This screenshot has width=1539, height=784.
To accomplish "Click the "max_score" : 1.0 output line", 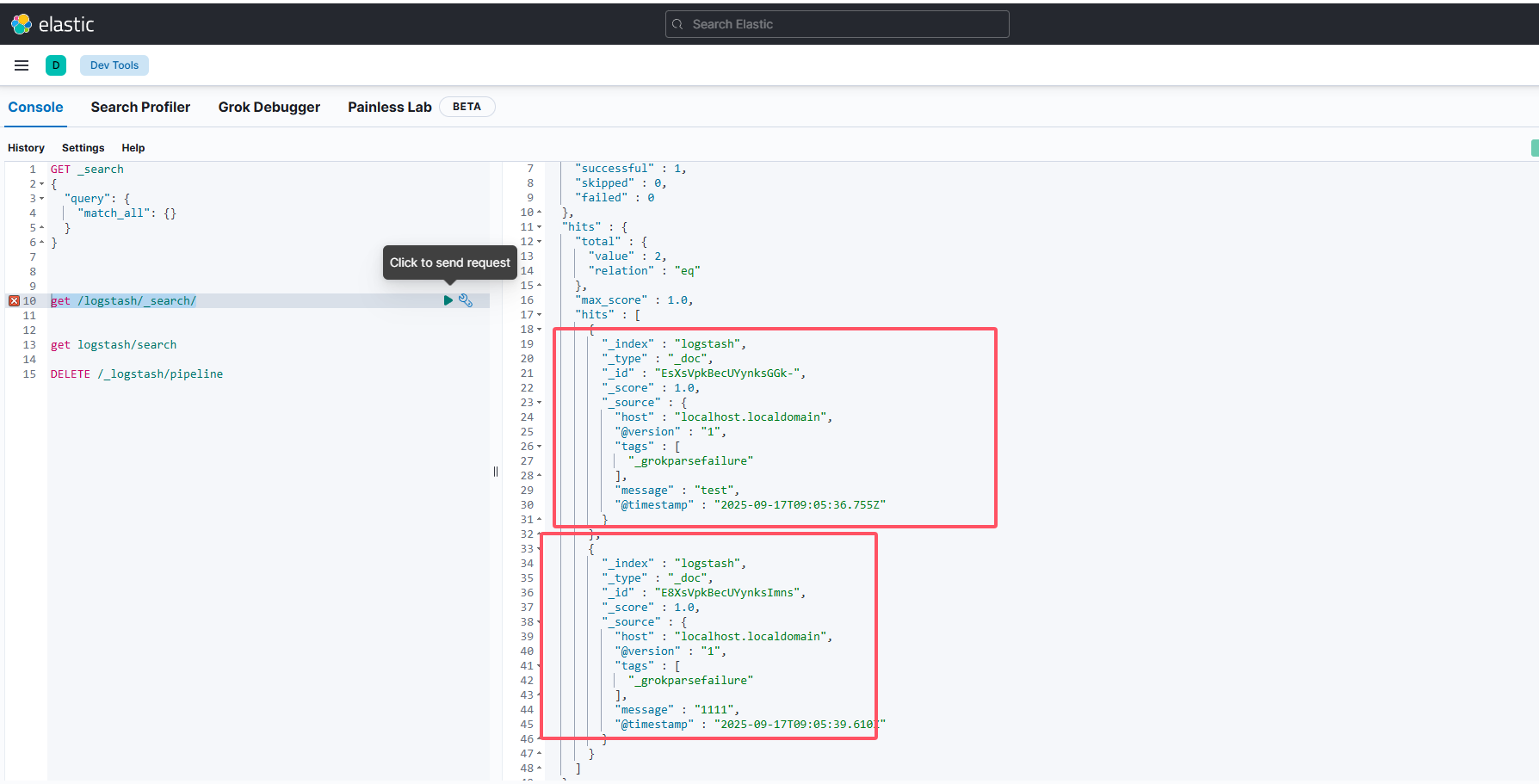I will click(x=634, y=300).
